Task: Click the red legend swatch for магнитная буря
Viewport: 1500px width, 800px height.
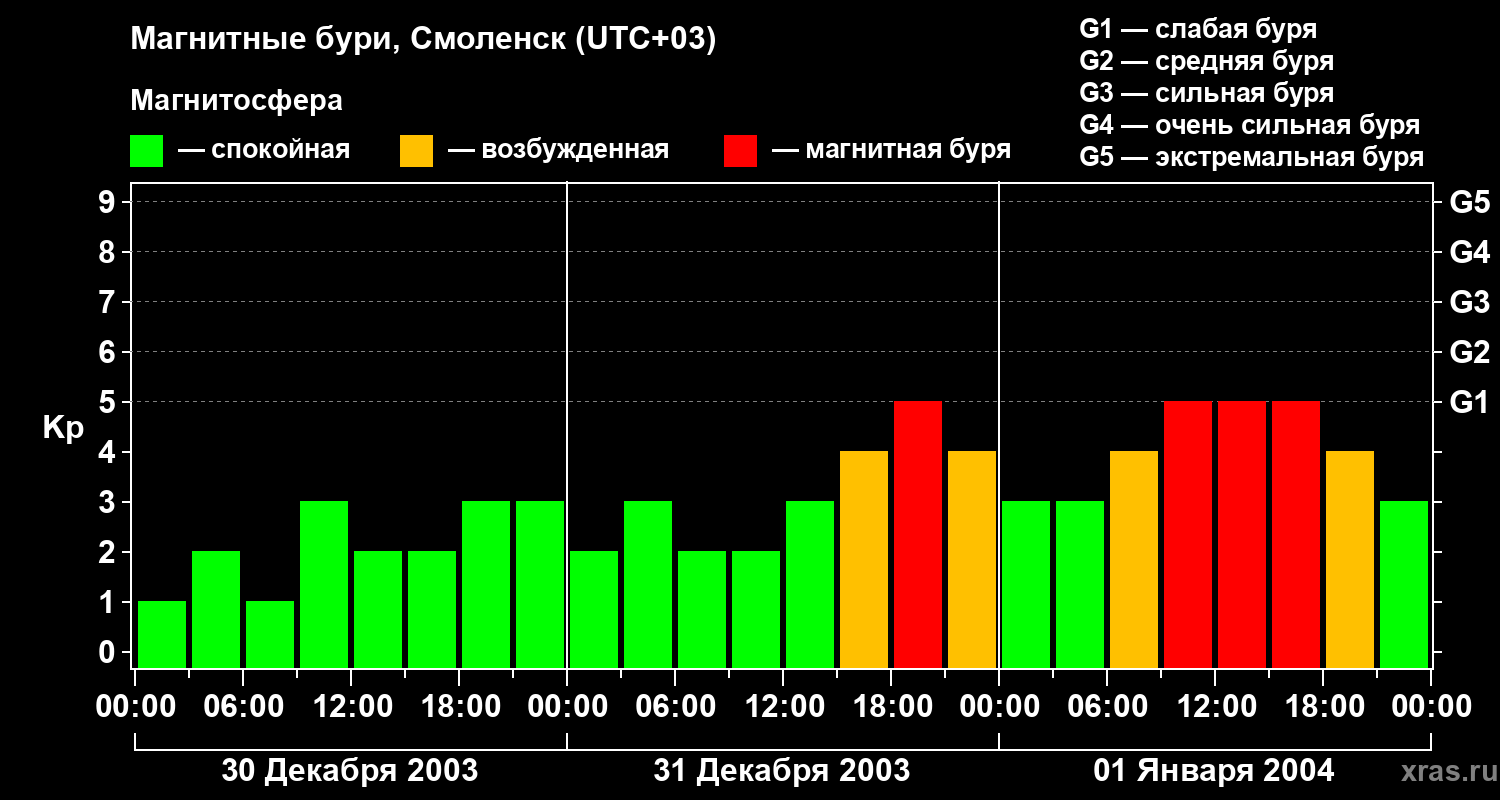Action: (x=741, y=151)
